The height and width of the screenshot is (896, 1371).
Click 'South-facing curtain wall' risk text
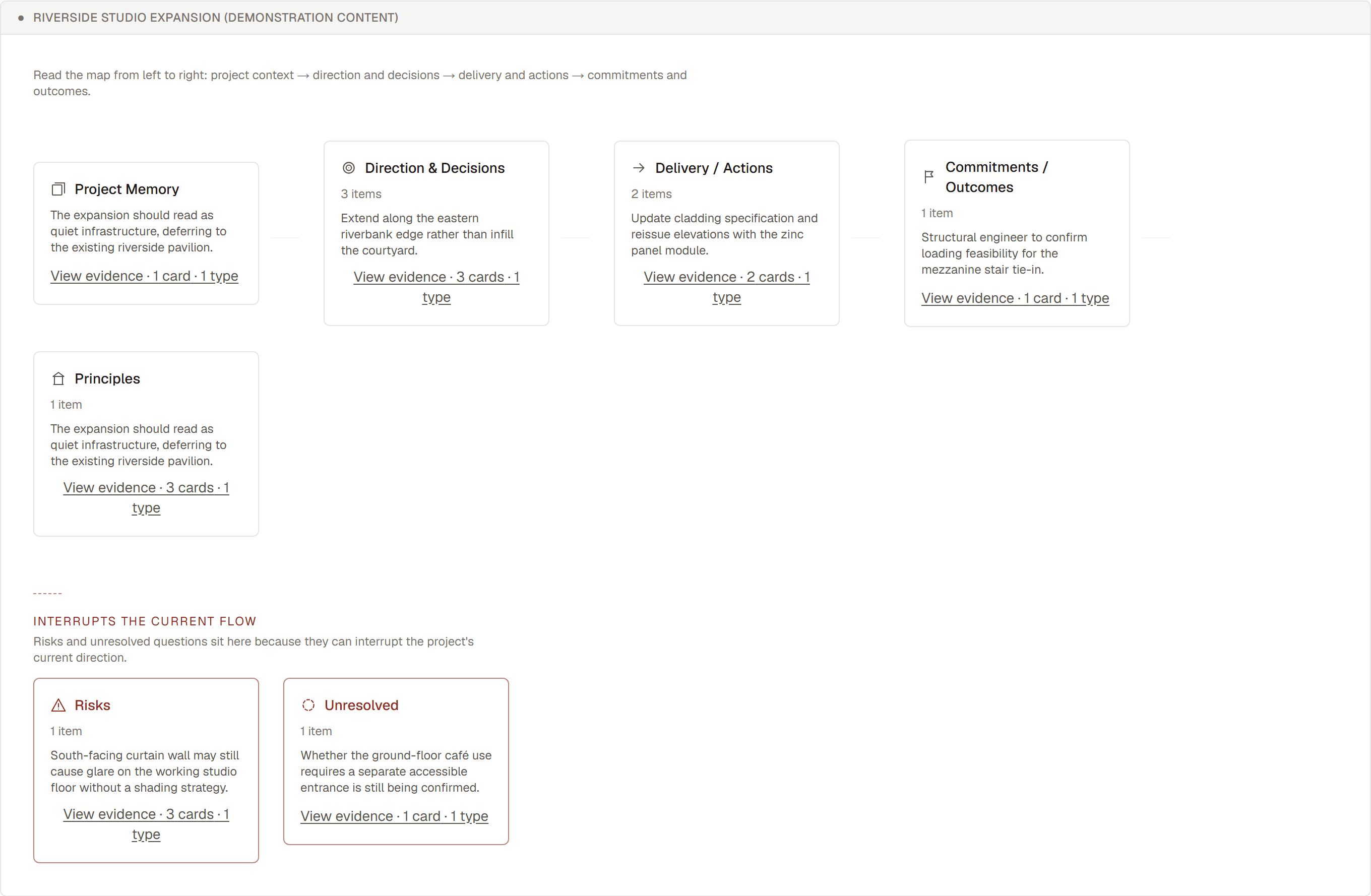[145, 771]
